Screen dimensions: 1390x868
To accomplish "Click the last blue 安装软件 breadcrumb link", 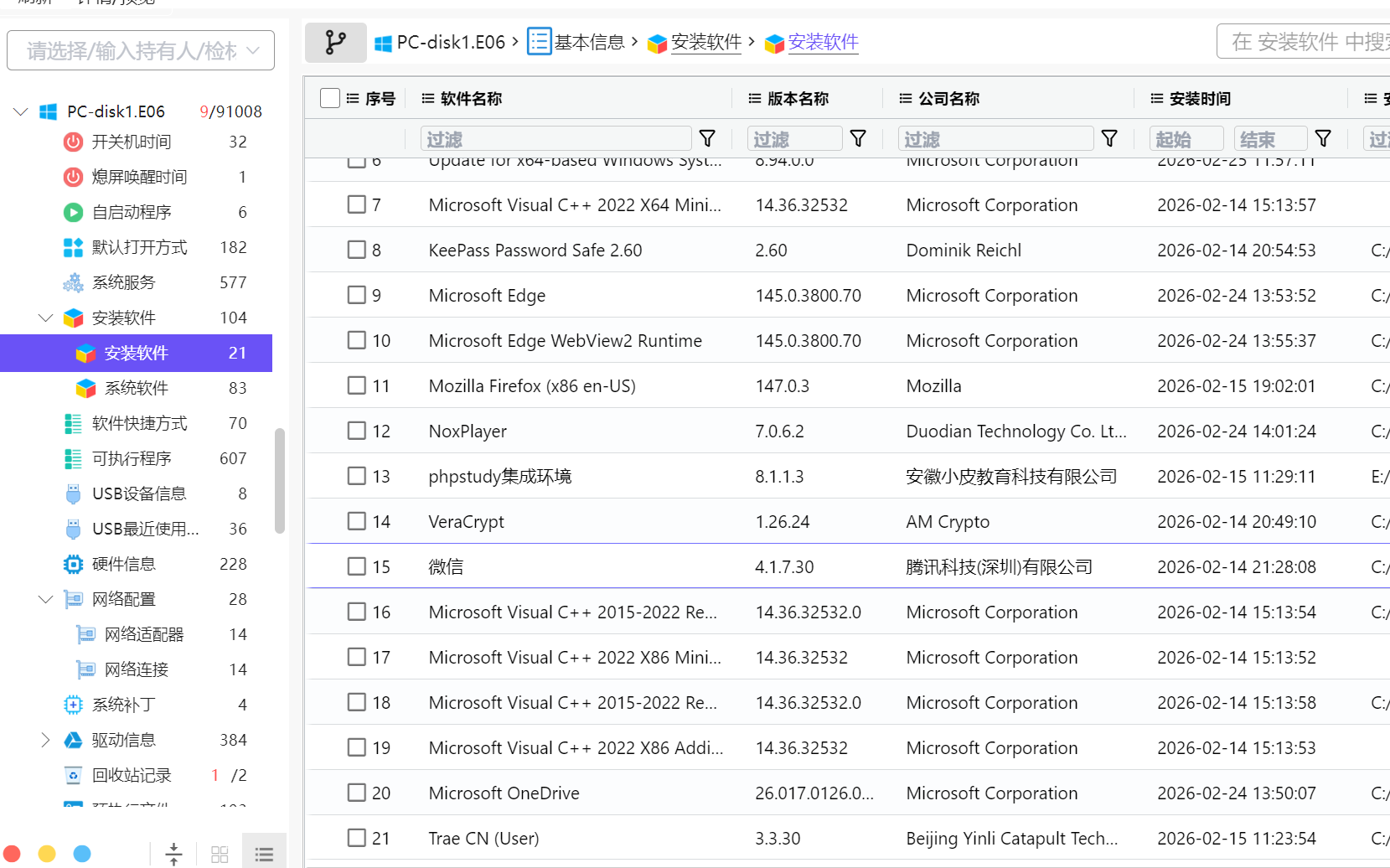I will [x=824, y=42].
